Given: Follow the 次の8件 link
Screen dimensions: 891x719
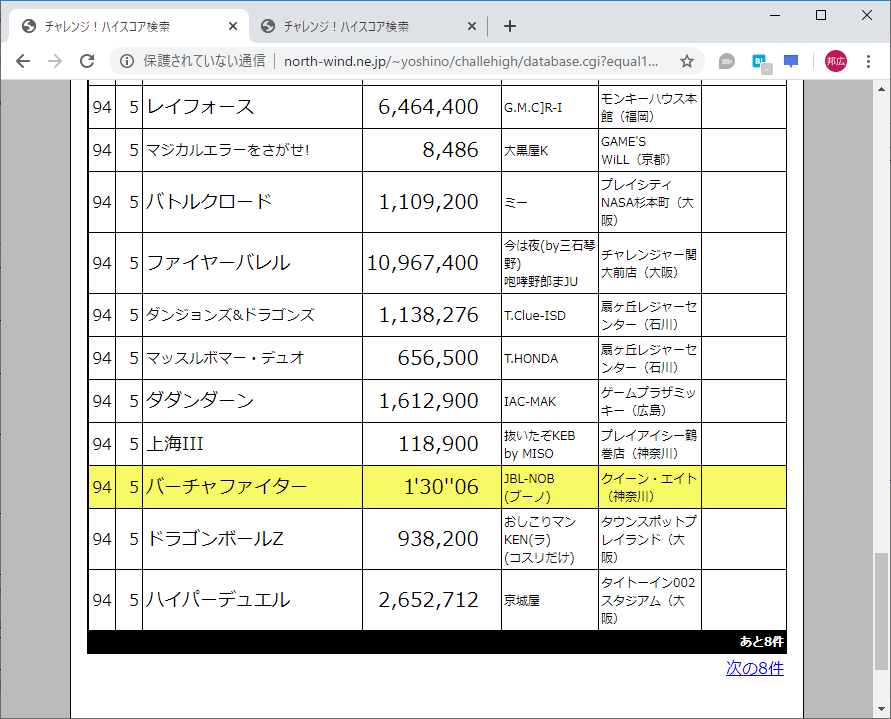Looking at the screenshot, I should tap(755, 668).
